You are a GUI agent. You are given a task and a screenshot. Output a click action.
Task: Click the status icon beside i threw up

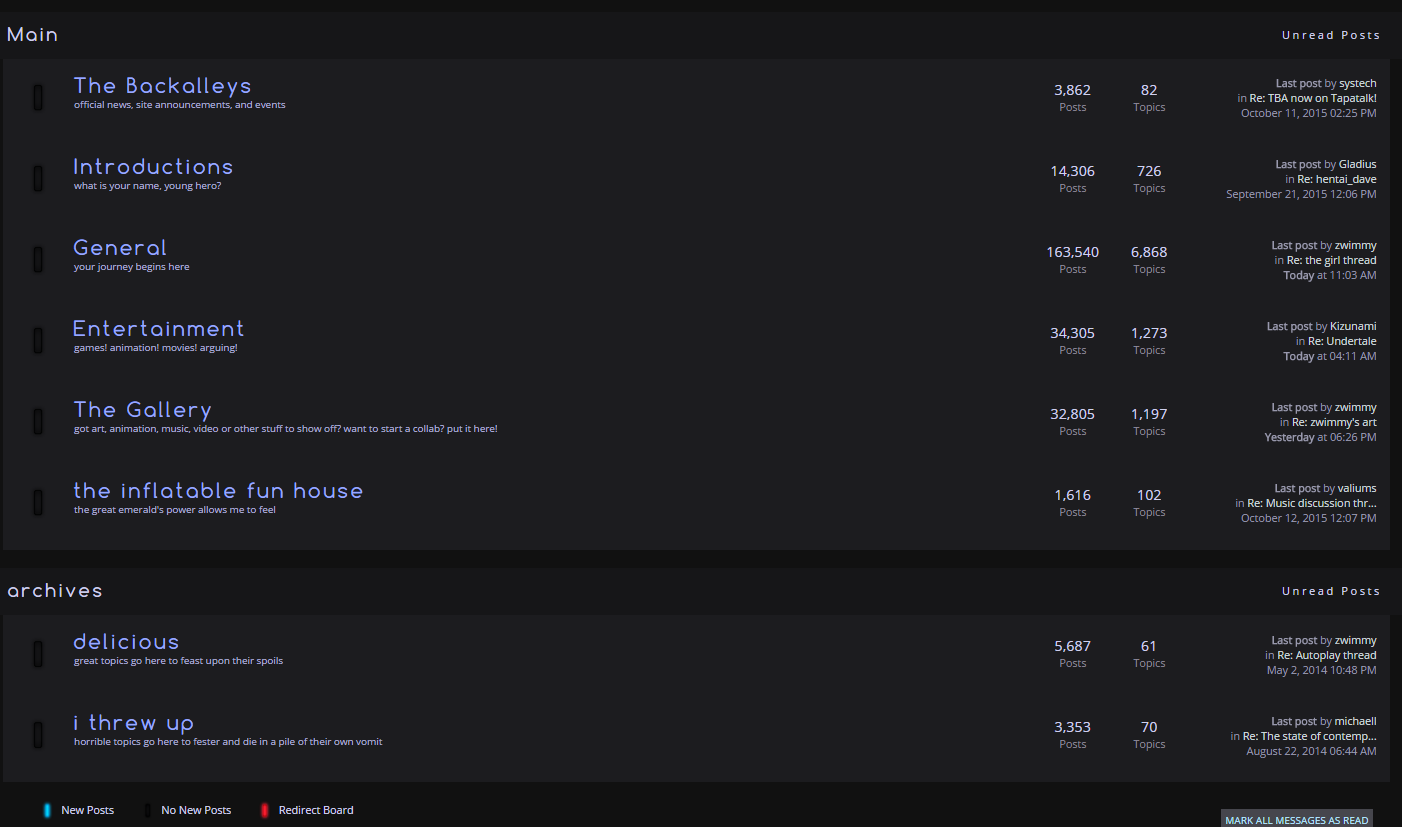(x=38, y=734)
